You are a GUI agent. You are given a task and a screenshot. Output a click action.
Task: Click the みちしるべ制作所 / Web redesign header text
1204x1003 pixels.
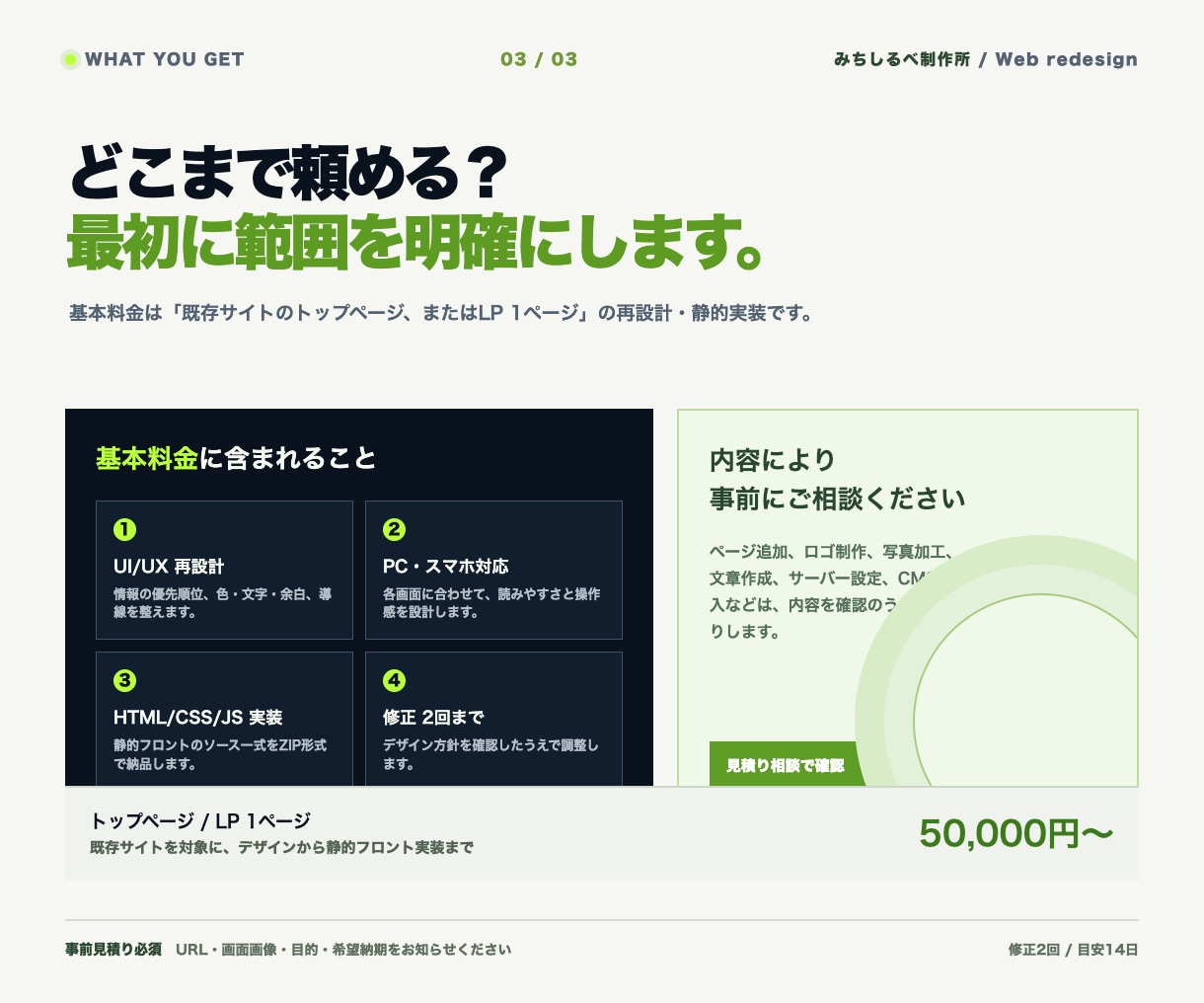click(986, 59)
